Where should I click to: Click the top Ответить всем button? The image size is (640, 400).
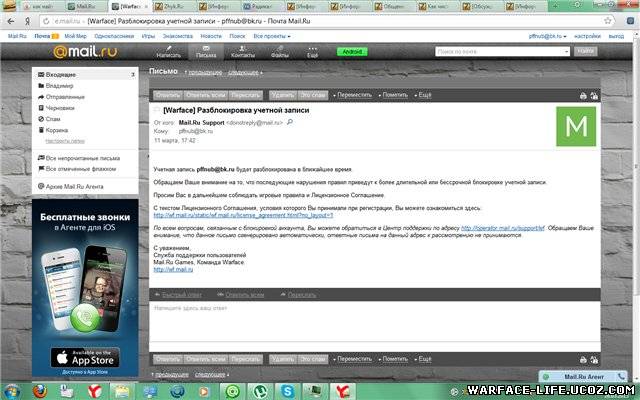[x=206, y=95]
